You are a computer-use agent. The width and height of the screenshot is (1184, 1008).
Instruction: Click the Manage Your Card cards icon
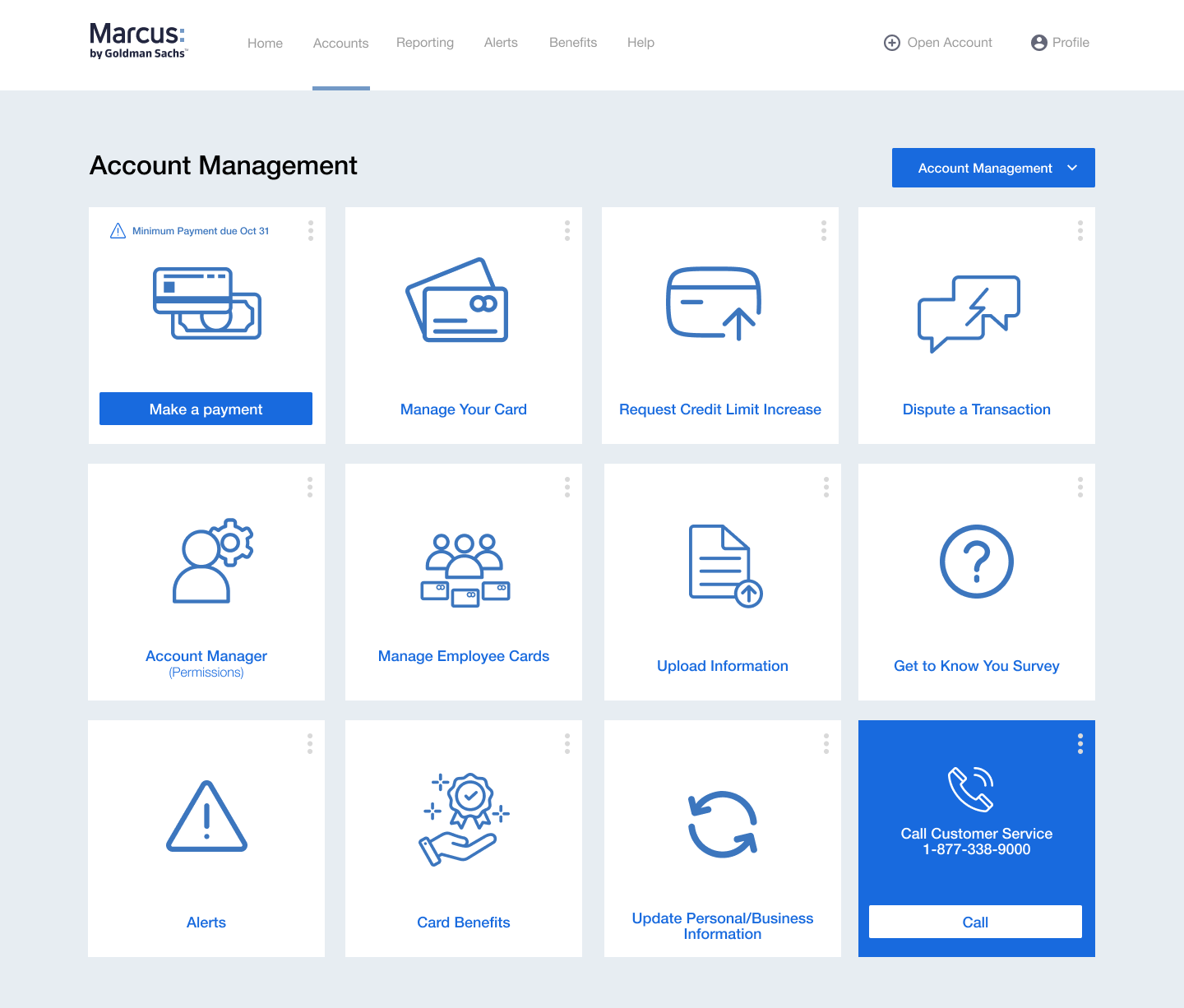click(457, 300)
